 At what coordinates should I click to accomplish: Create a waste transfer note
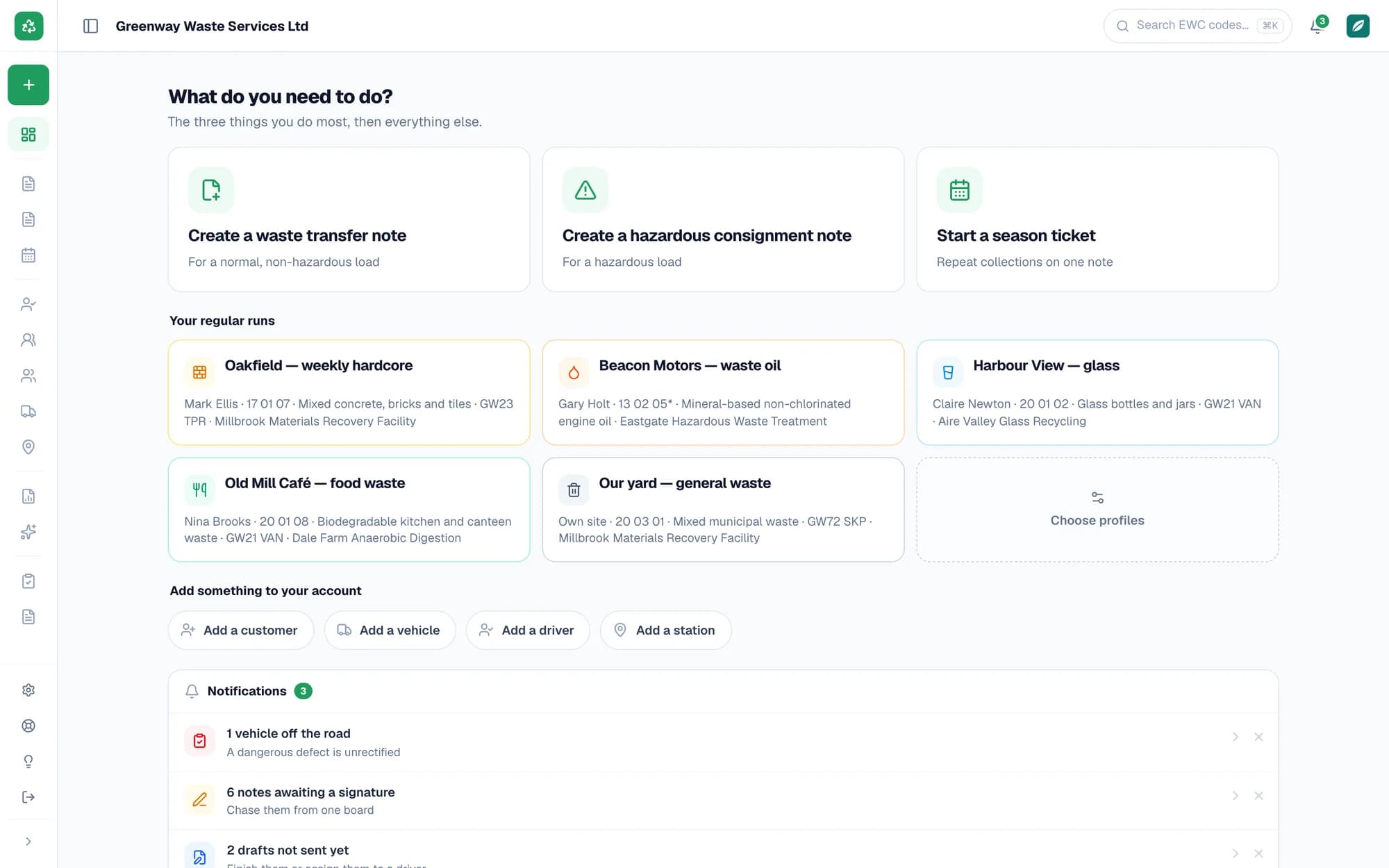click(349, 219)
